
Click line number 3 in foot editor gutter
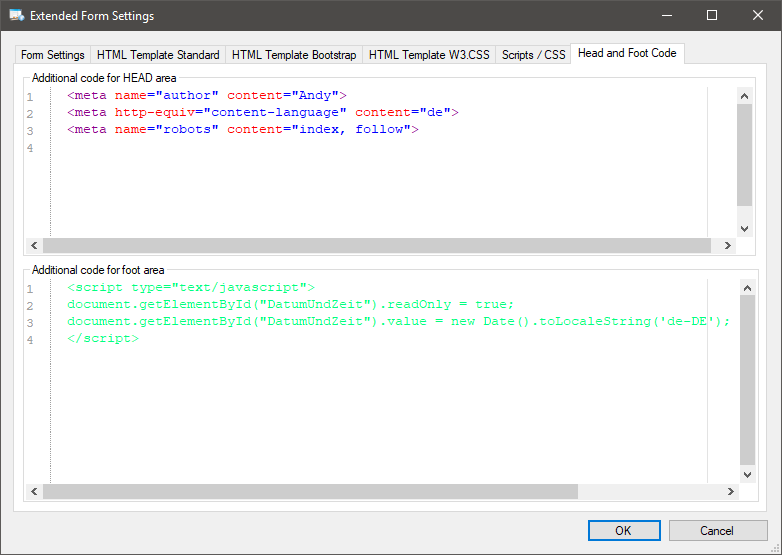click(x=30, y=323)
